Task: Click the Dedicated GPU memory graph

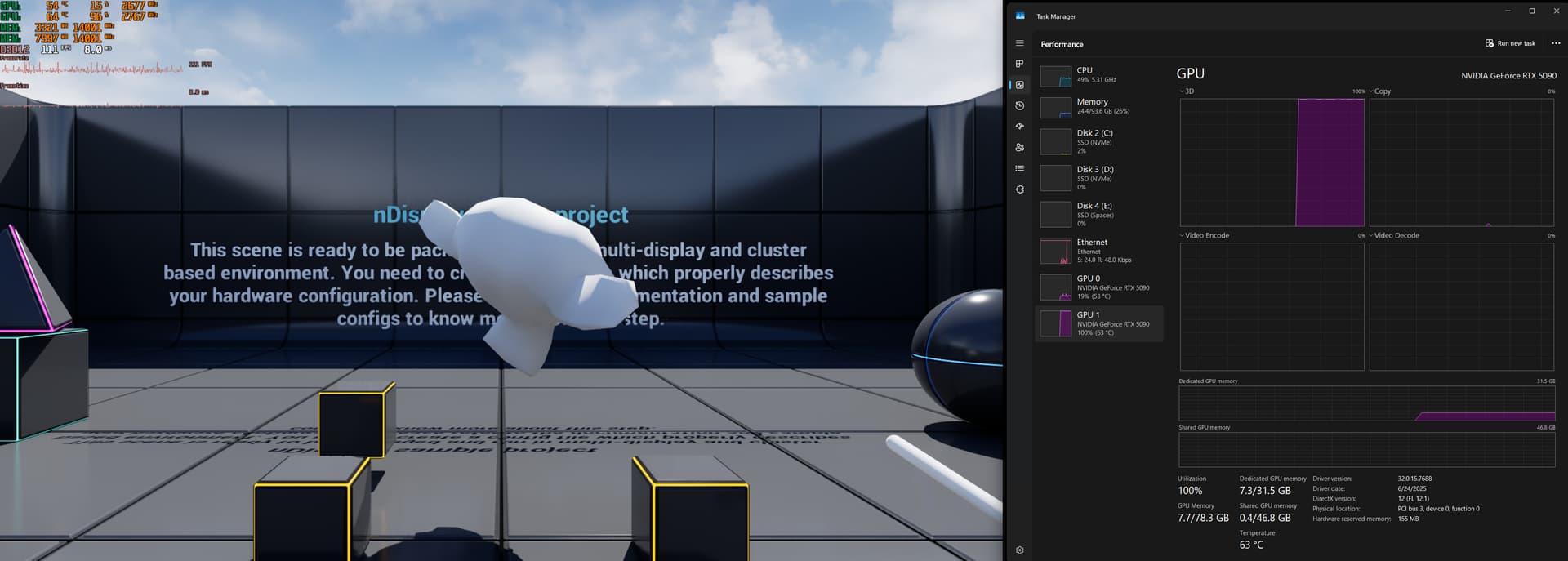Action: tap(1366, 404)
